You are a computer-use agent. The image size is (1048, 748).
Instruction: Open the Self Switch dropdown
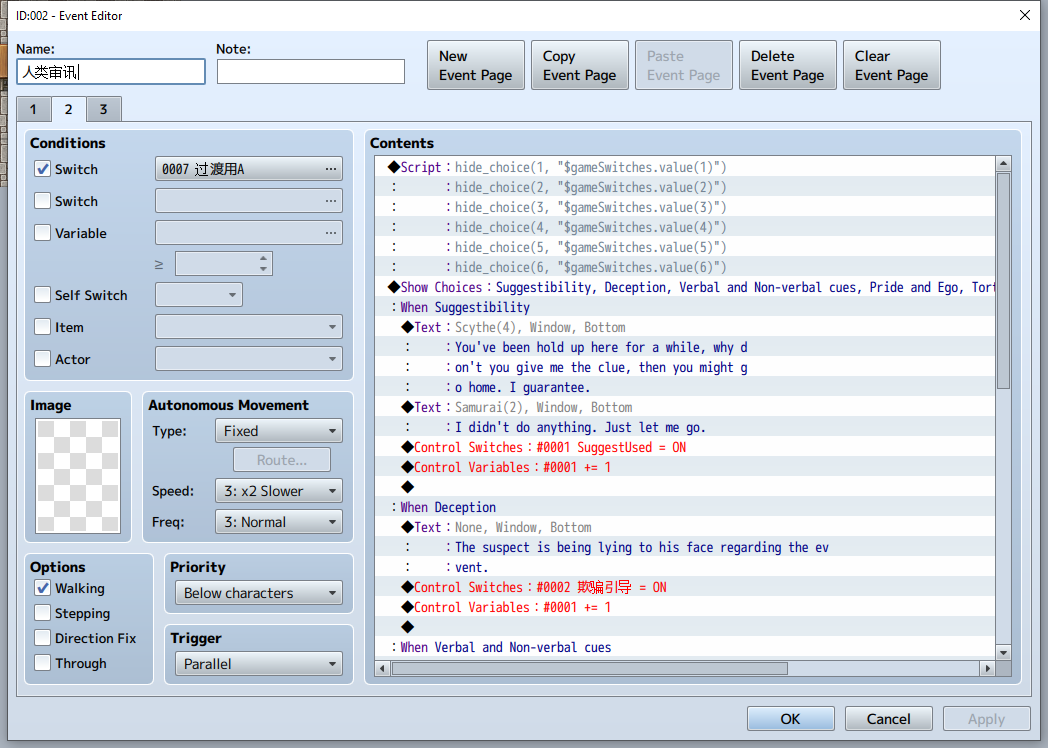pos(199,295)
